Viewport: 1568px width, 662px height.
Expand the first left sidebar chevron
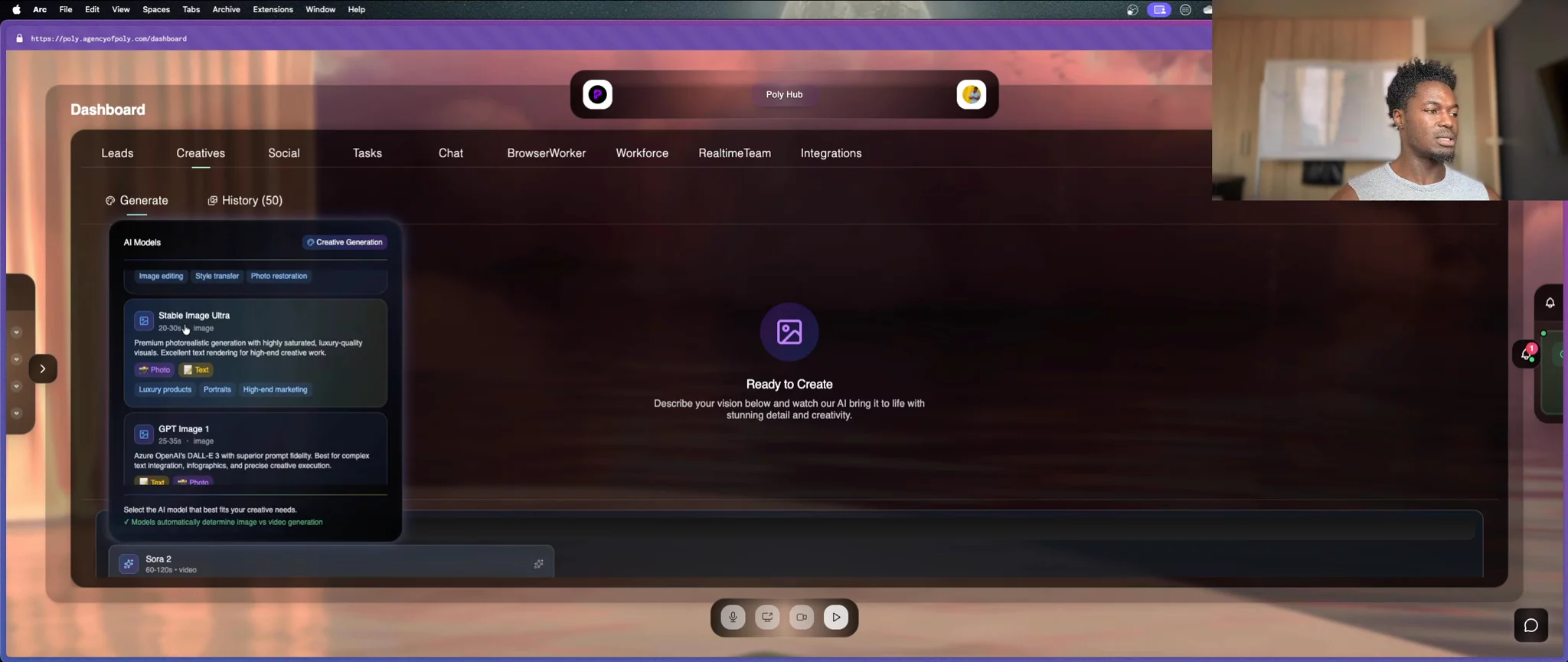pos(16,333)
